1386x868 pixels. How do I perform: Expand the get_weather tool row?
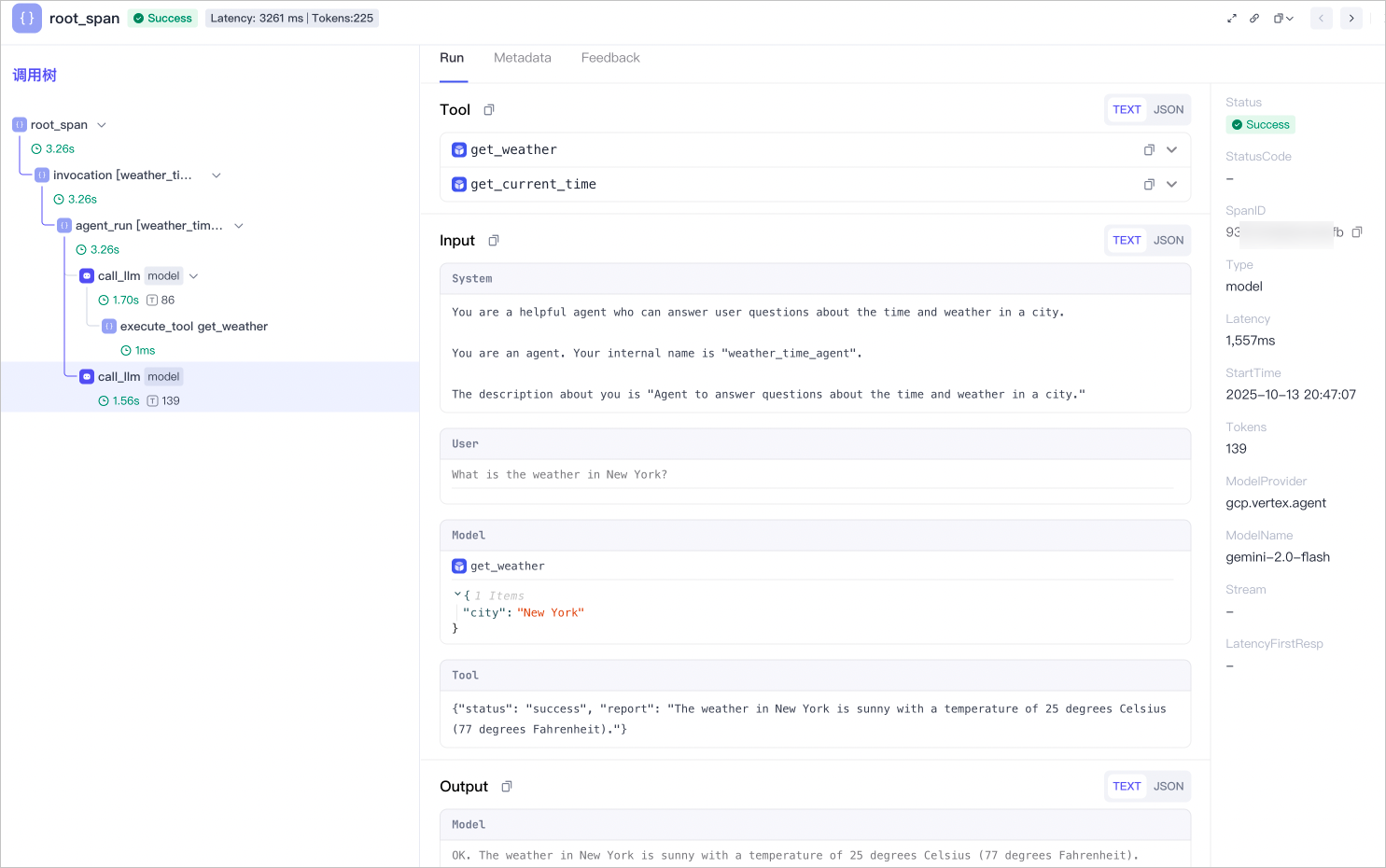[x=1172, y=150]
